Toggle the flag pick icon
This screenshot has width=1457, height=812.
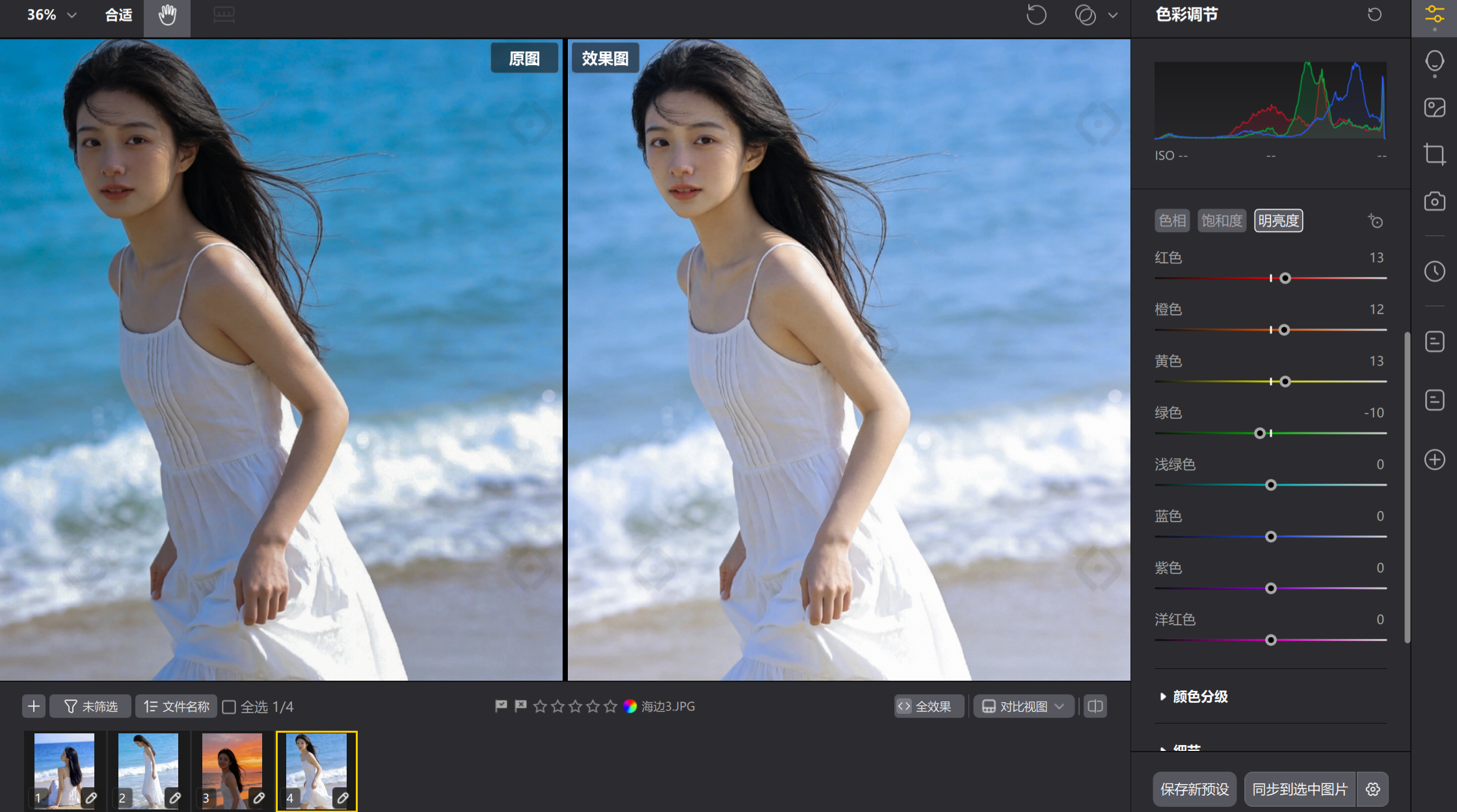pyautogui.click(x=501, y=706)
